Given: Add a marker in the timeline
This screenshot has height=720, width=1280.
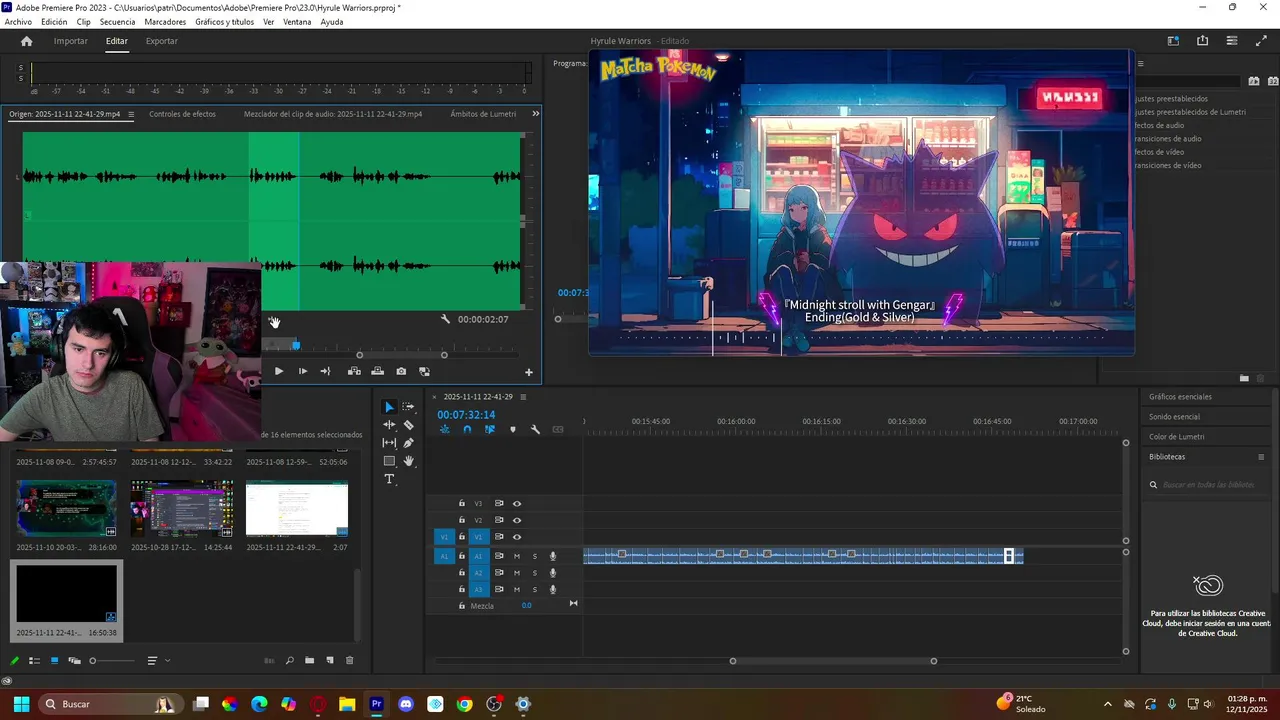Looking at the screenshot, I should pyautogui.click(x=513, y=430).
